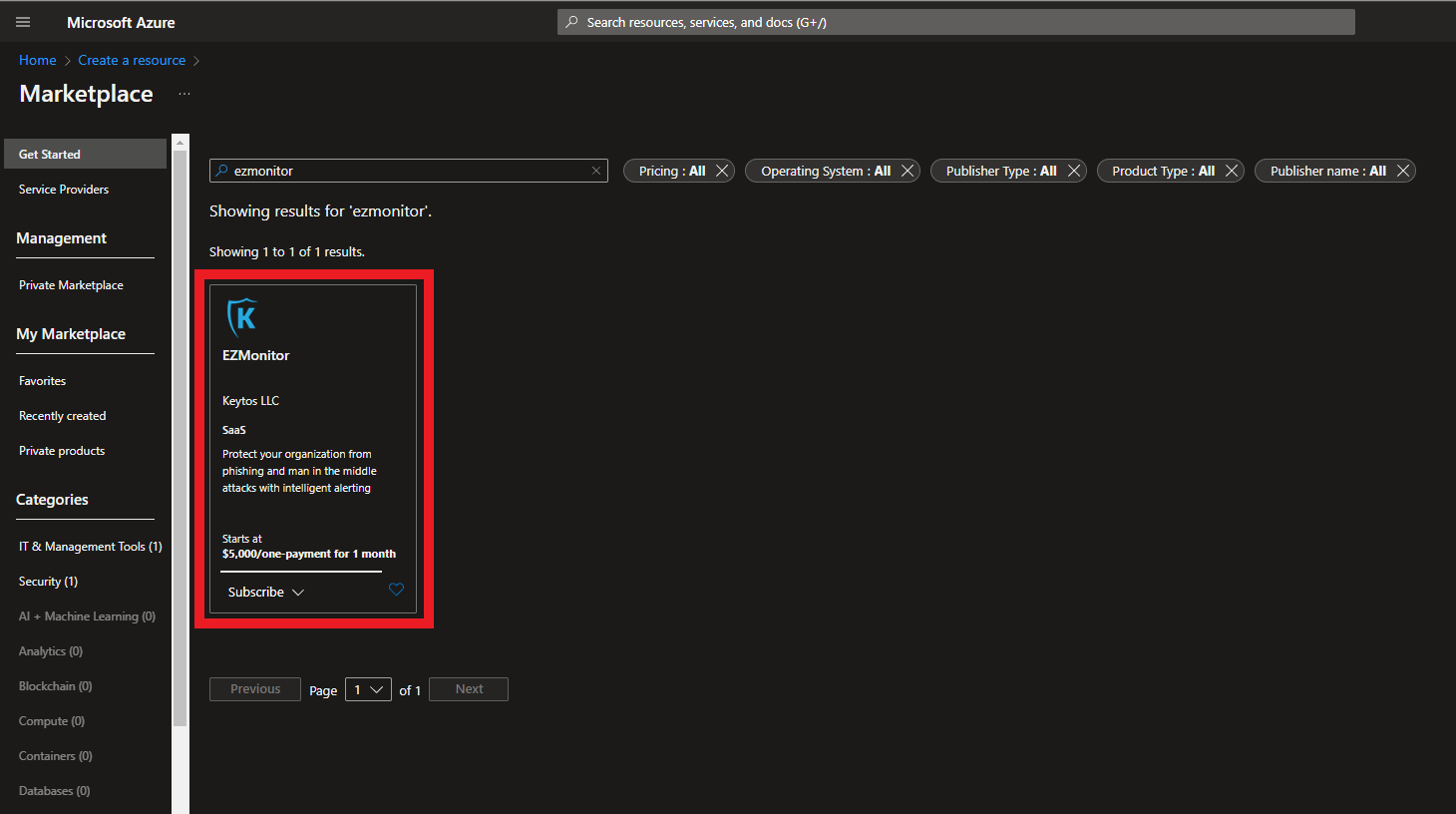Screen dimensions: 1456x814
Task: Filter by Analytics category
Action: pos(50,650)
